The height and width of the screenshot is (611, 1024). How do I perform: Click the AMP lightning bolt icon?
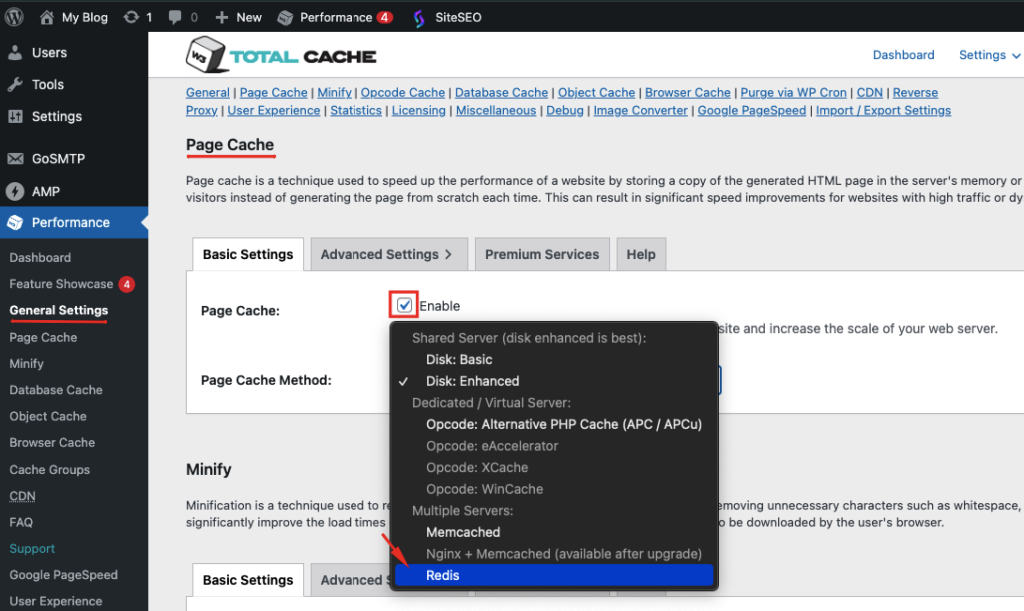[15, 191]
